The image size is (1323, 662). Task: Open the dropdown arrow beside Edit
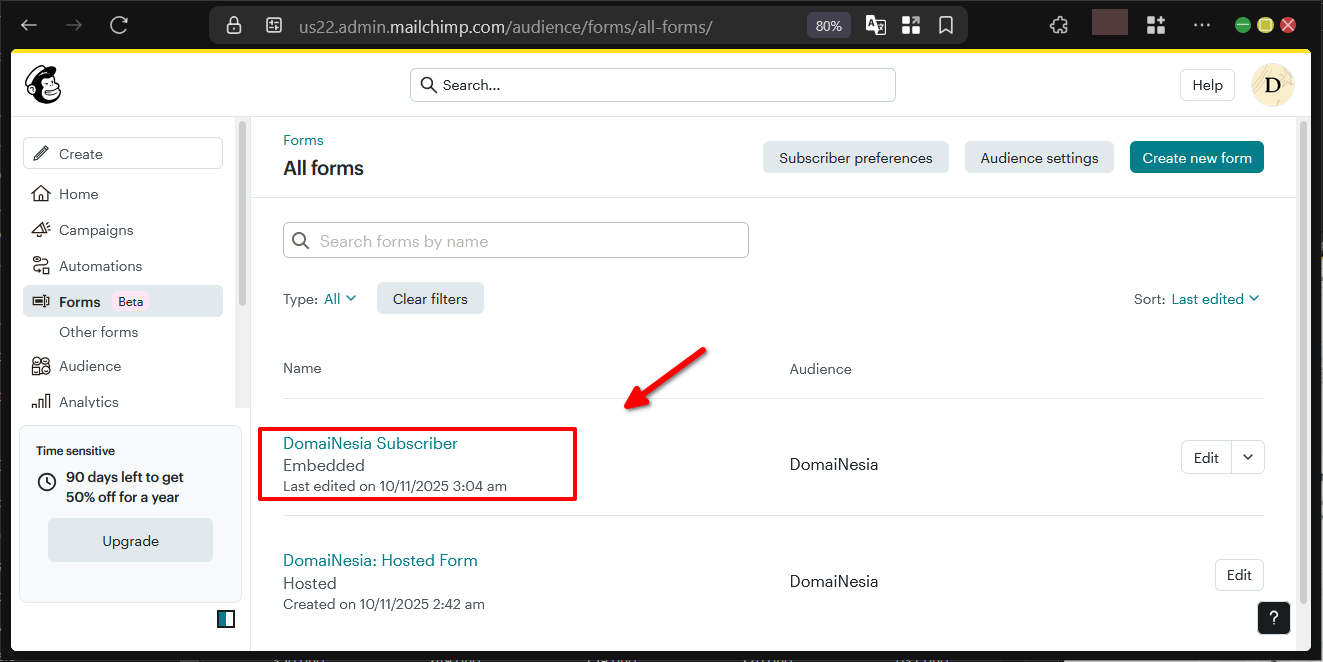click(1247, 457)
